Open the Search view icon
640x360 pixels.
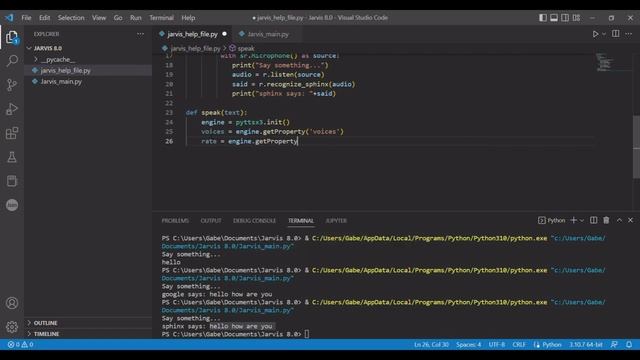[x=12, y=61]
